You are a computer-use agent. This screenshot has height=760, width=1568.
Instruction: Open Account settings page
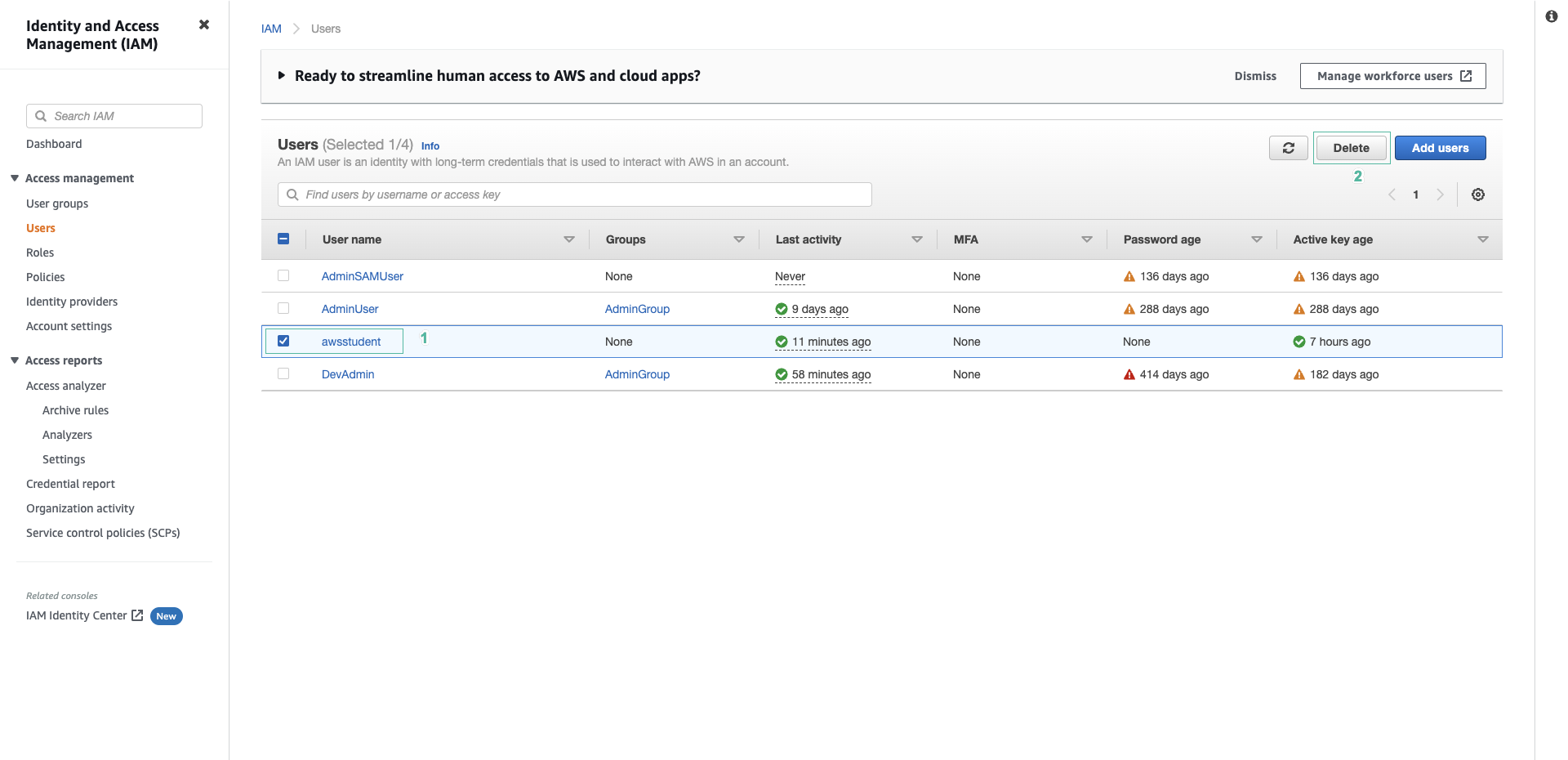(x=69, y=326)
